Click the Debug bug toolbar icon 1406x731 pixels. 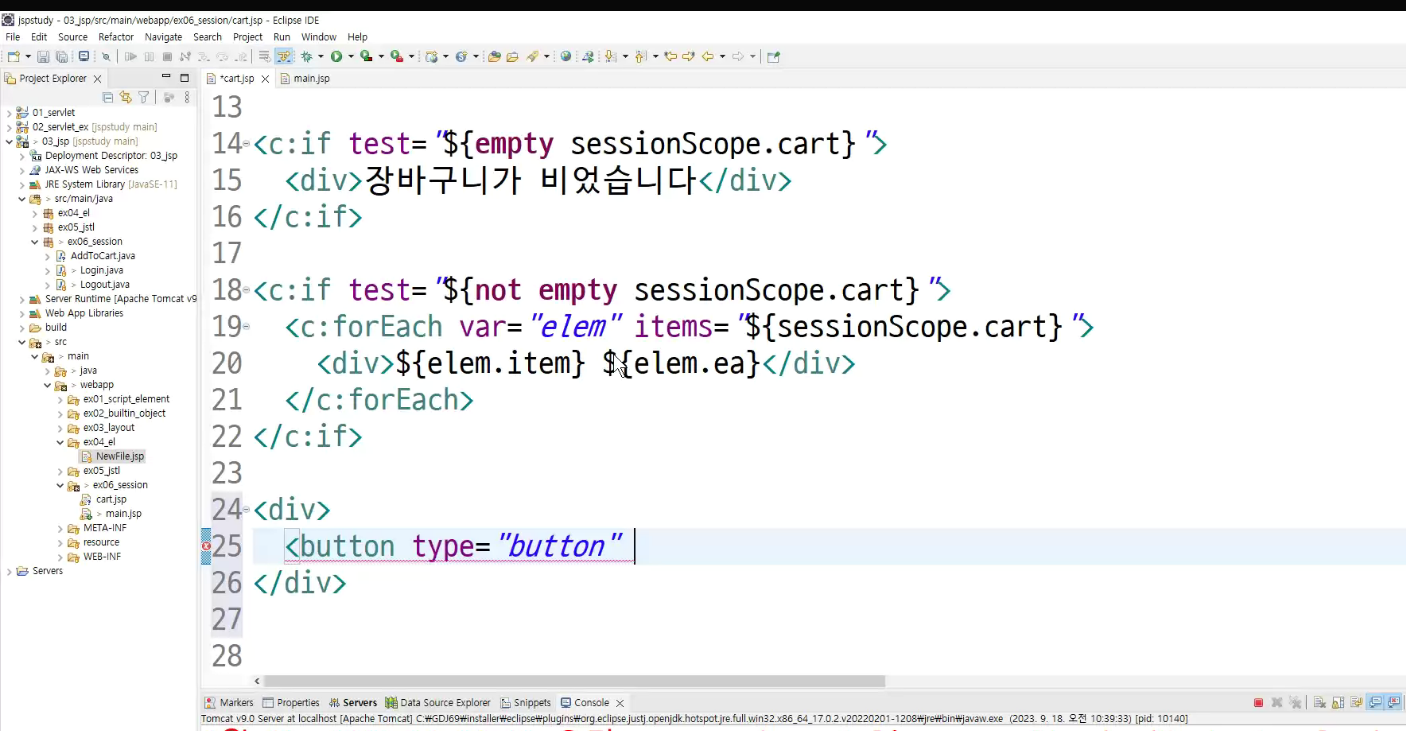click(306, 57)
